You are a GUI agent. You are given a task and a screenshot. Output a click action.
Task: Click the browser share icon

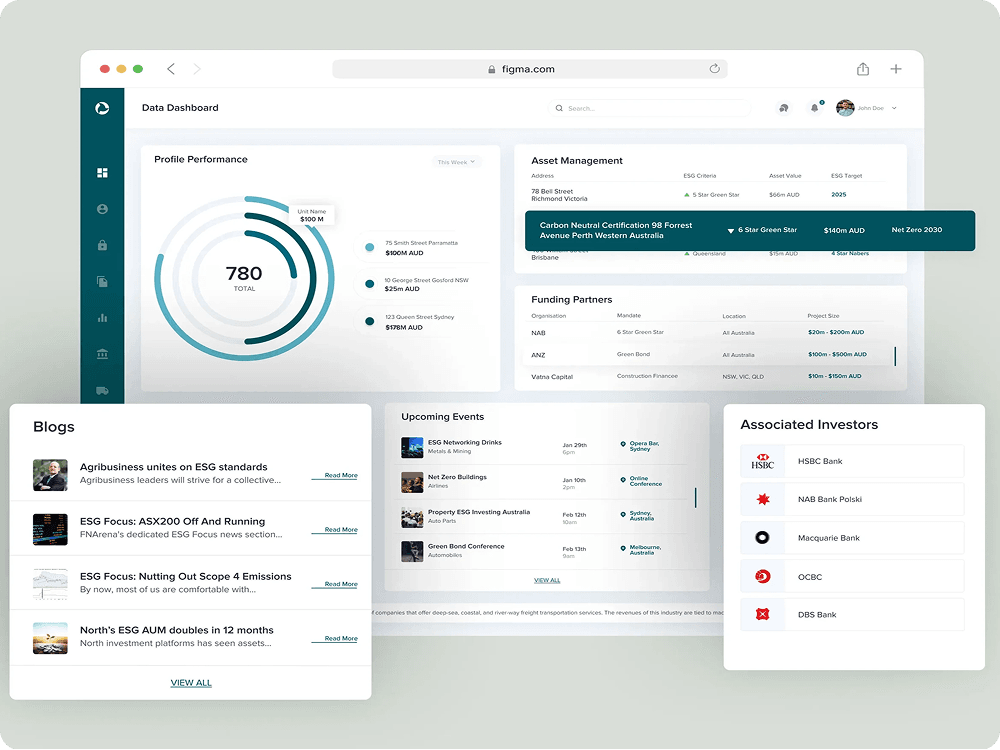coord(863,69)
